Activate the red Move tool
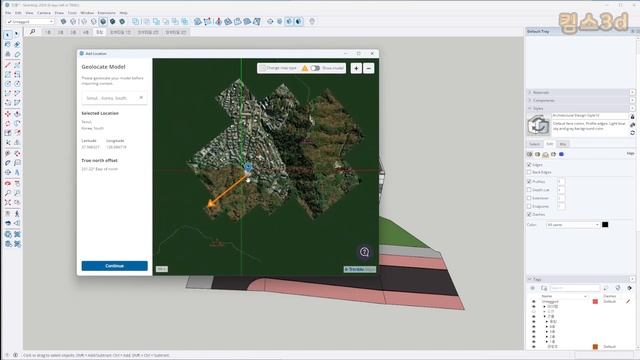The image size is (640, 360). pos(8,114)
